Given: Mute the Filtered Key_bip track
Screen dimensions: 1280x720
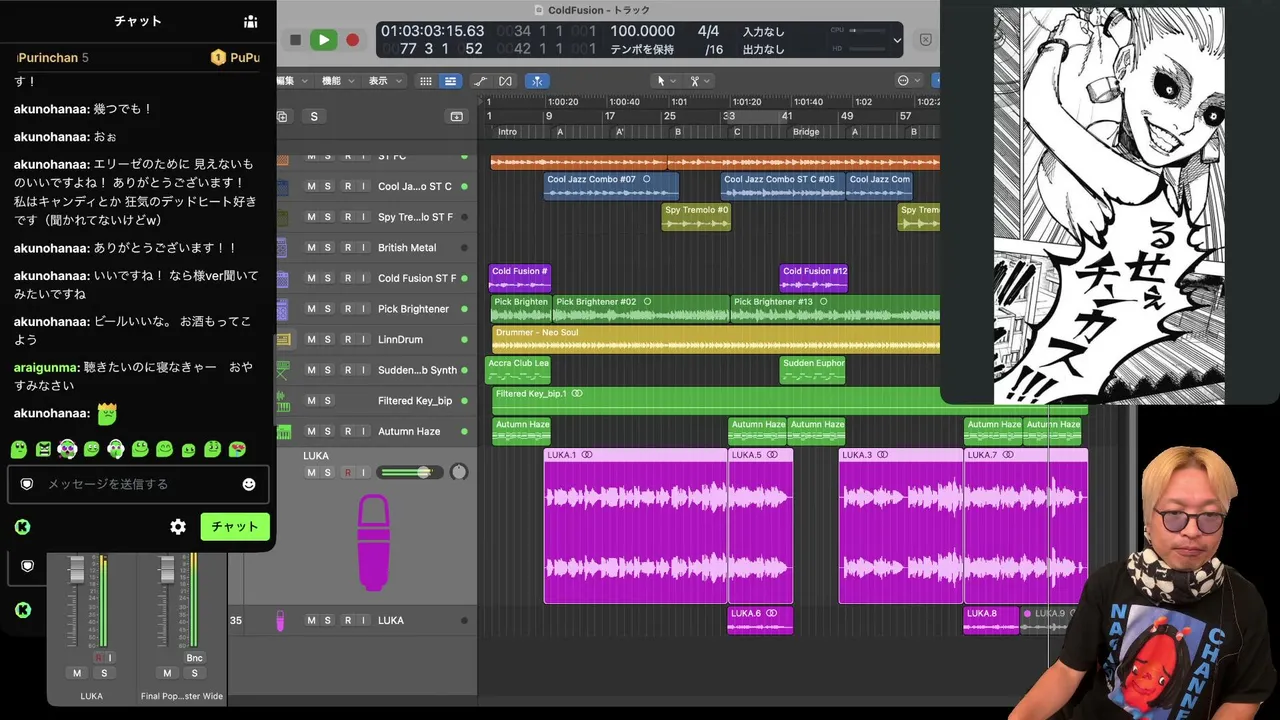Looking at the screenshot, I should coord(311,401).
